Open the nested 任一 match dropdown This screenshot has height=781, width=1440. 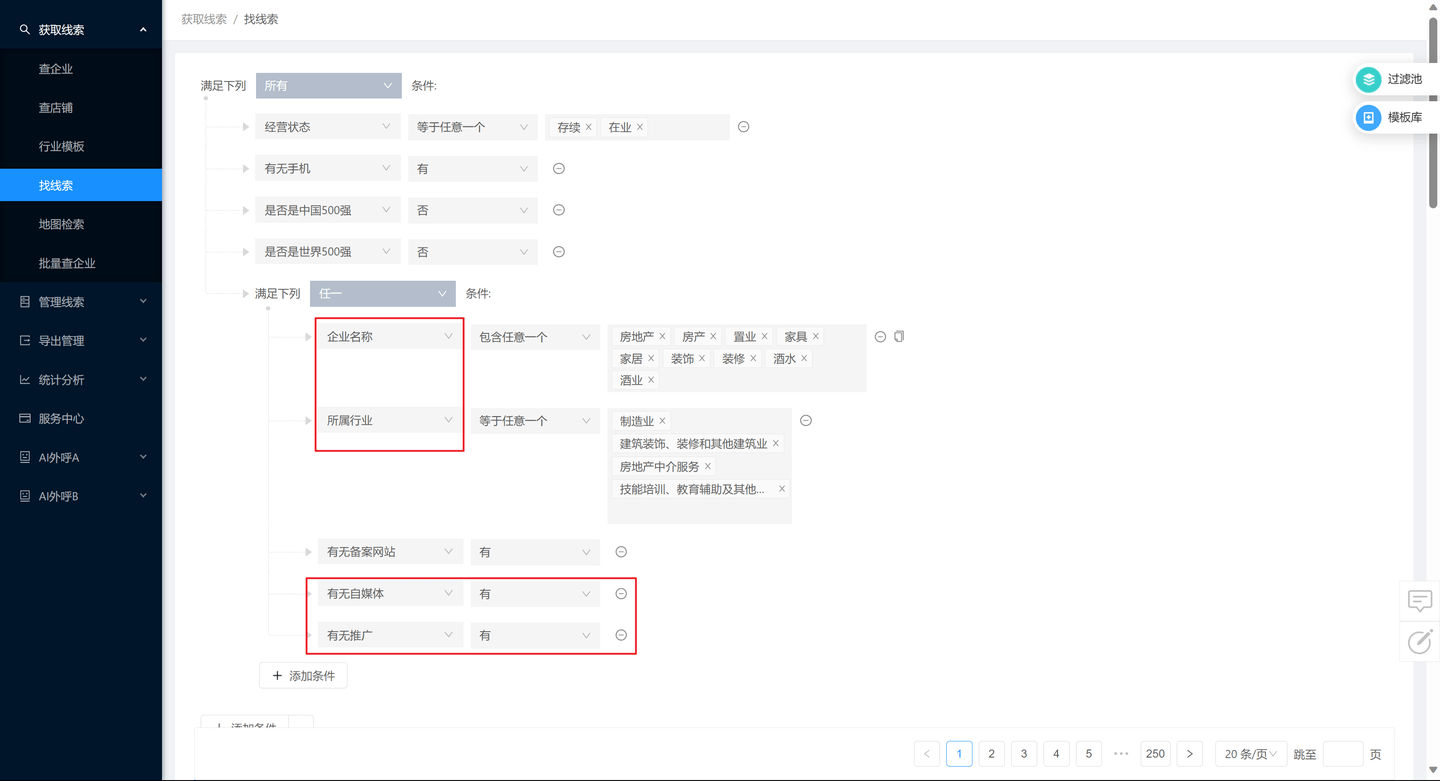pos(383,294)
